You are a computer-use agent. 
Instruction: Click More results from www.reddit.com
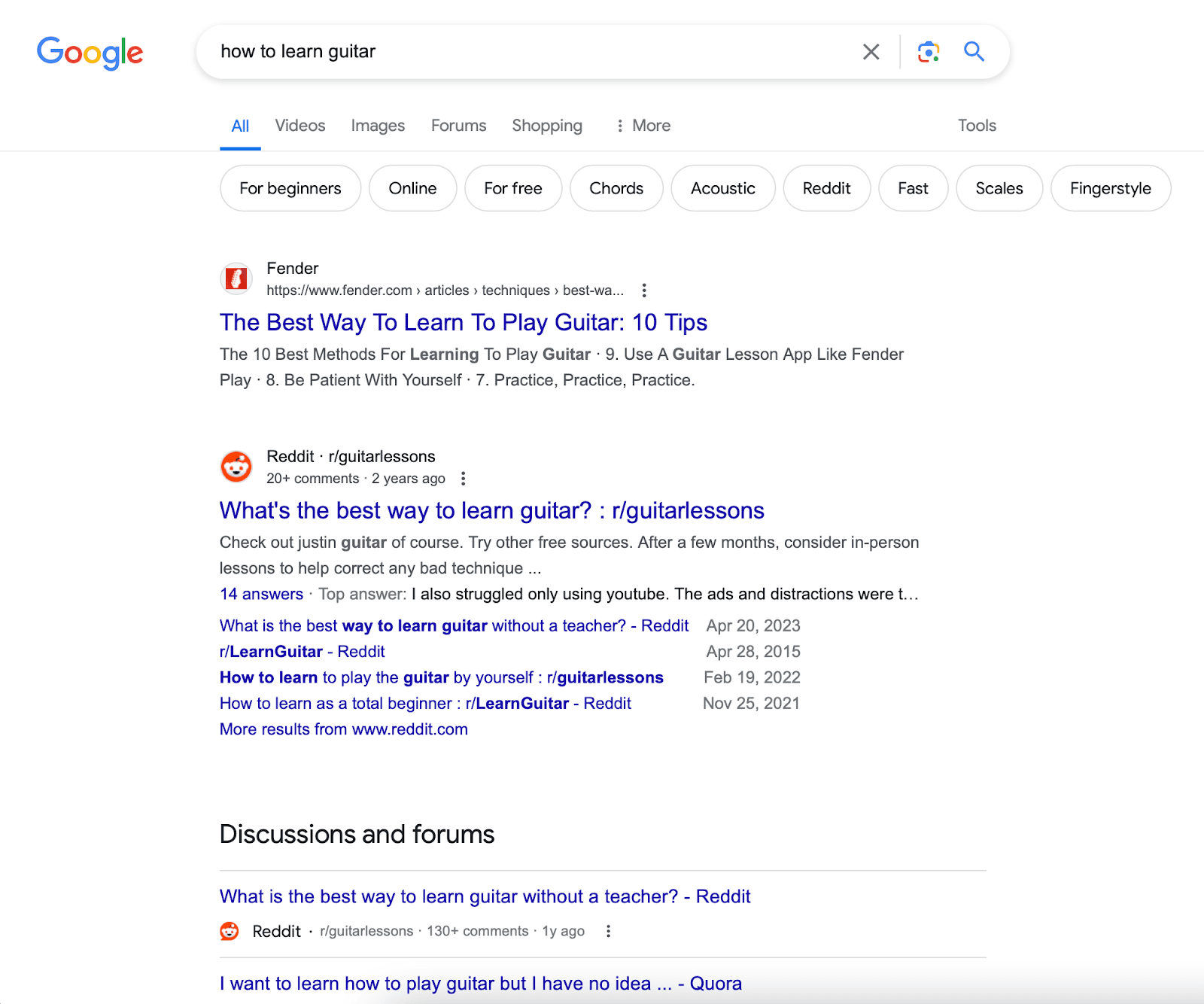tap(344, 729)
